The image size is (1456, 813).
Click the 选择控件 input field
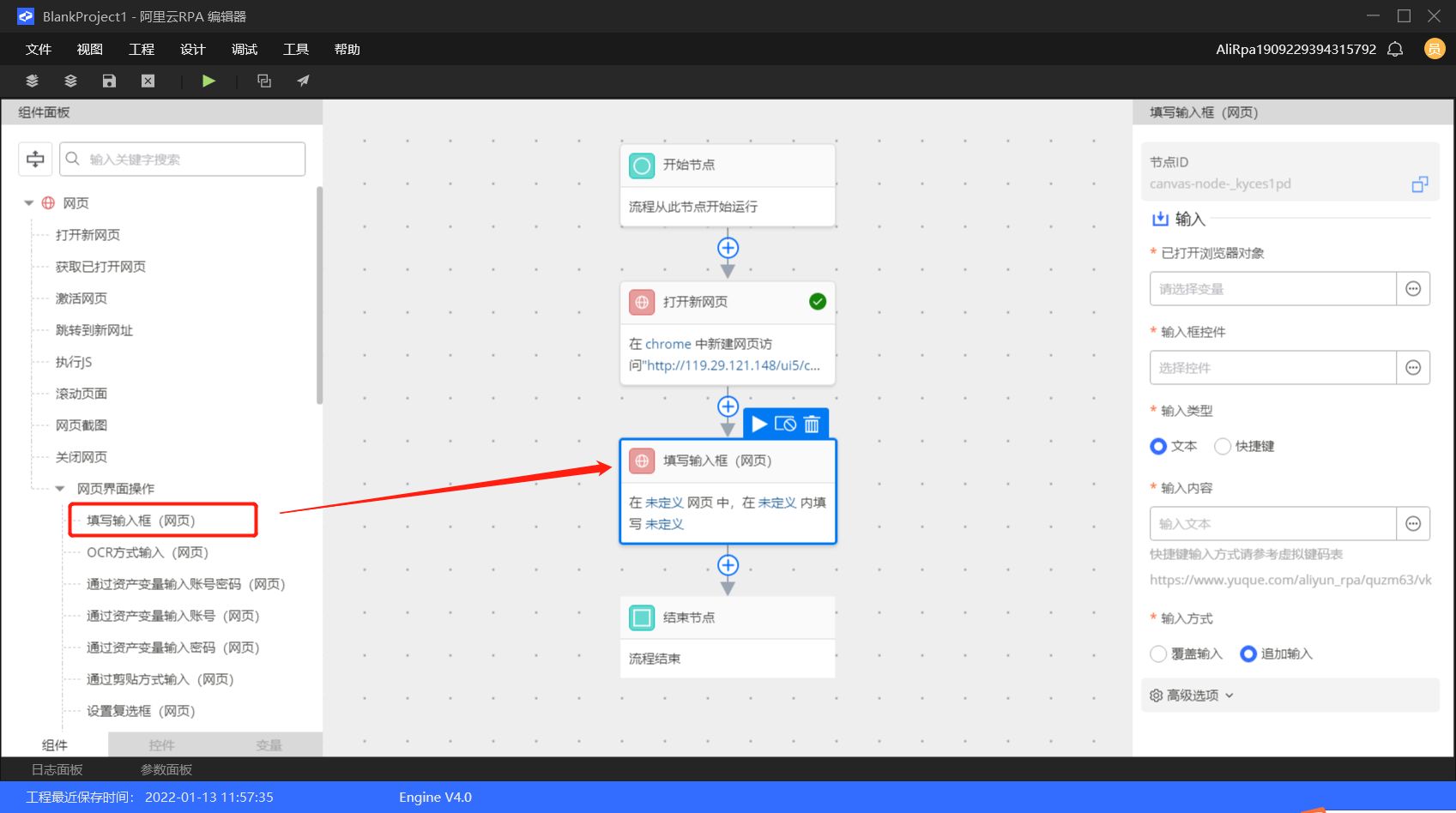1273,368
